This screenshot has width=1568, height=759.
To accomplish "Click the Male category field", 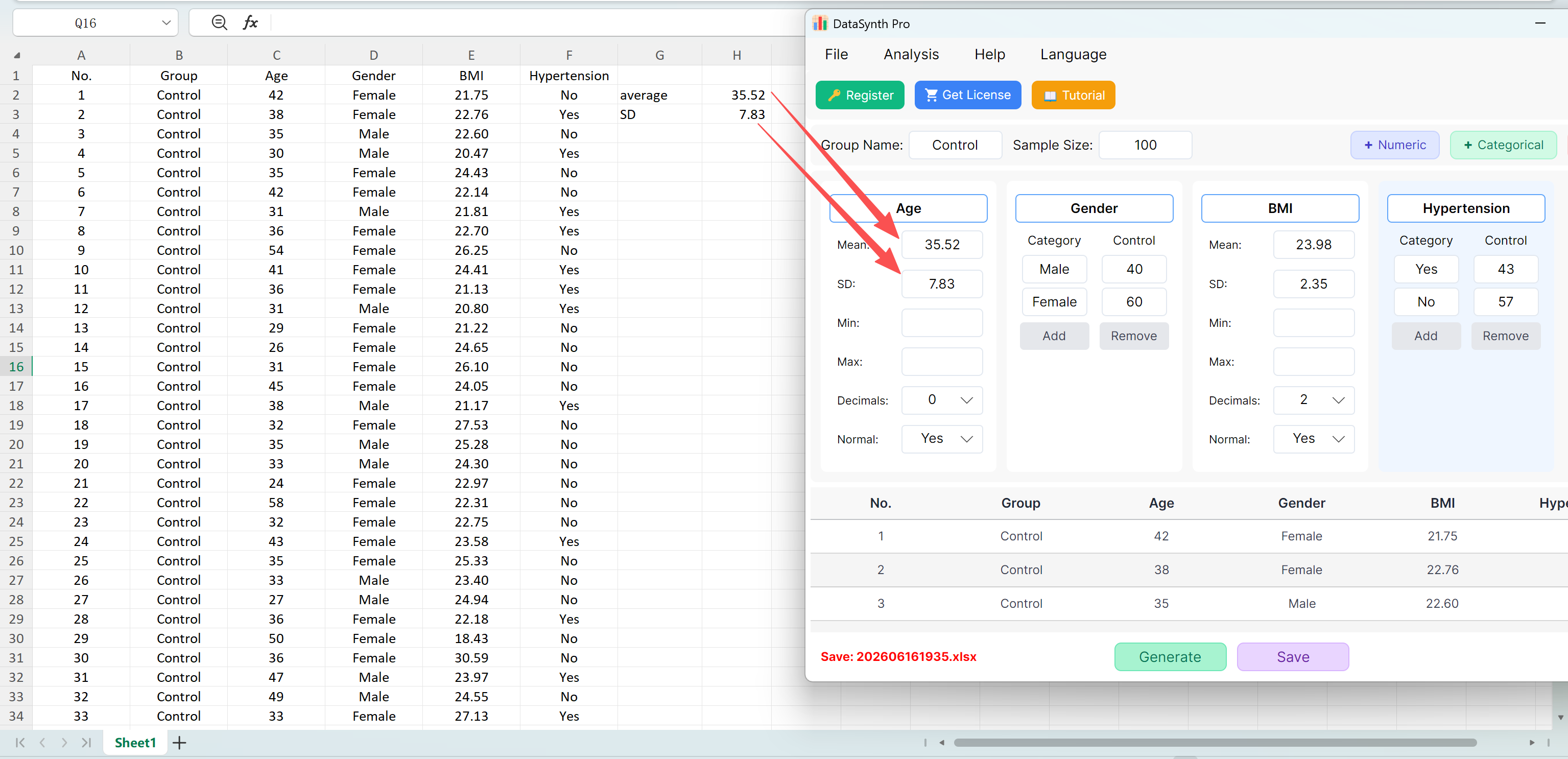I will pyautogui.click(x=1054, y=269).
